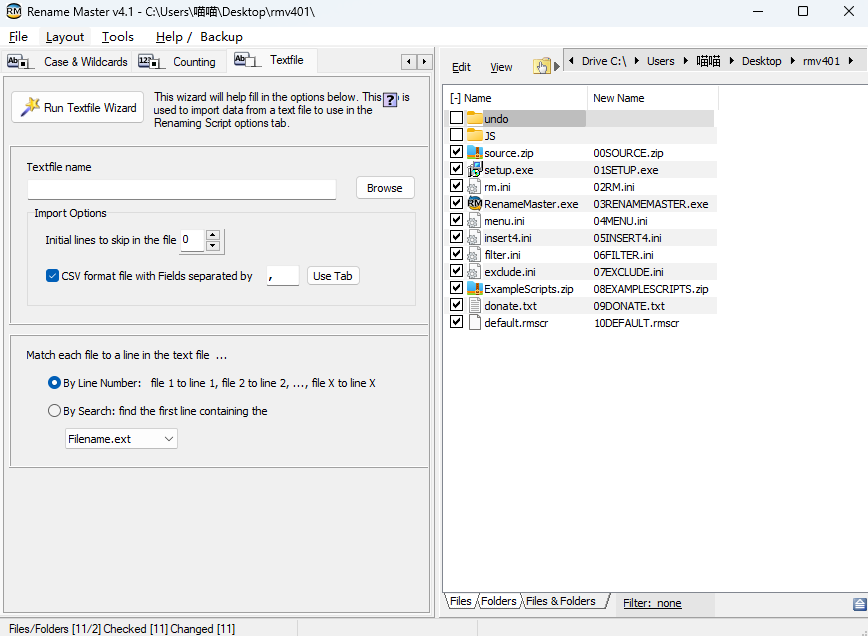The height and width of the screenshot is (636, 868).
Task: Switch to the Files & Folders tab
Action: coord(561,601)
